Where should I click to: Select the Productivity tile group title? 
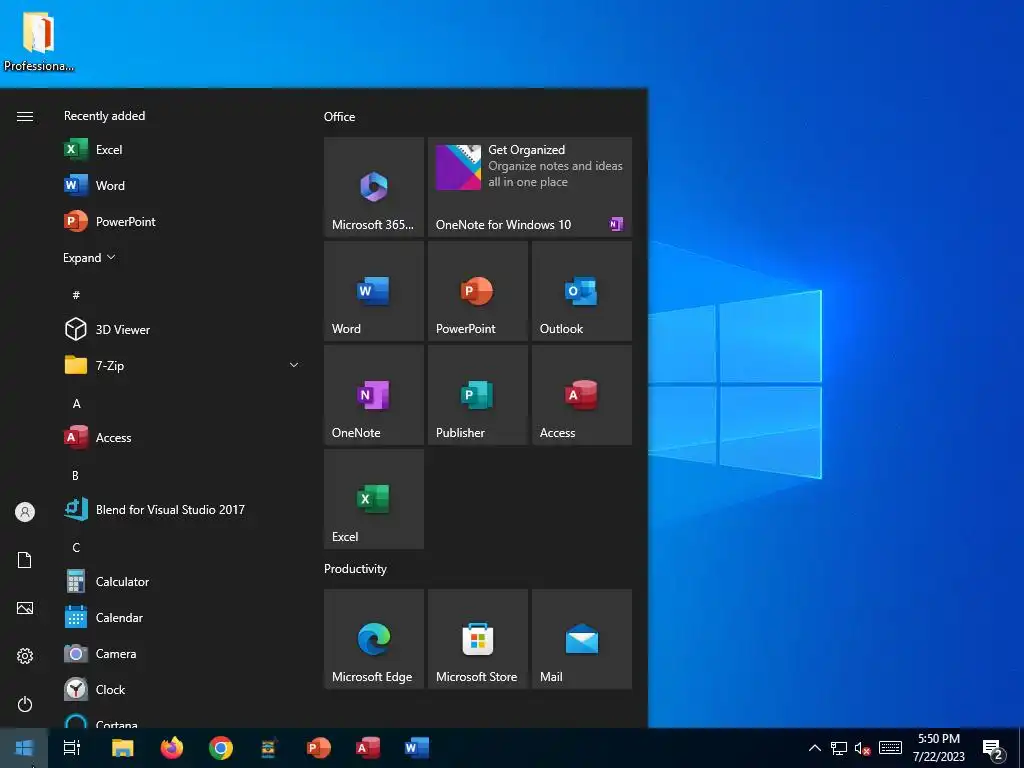click(355, 569)
